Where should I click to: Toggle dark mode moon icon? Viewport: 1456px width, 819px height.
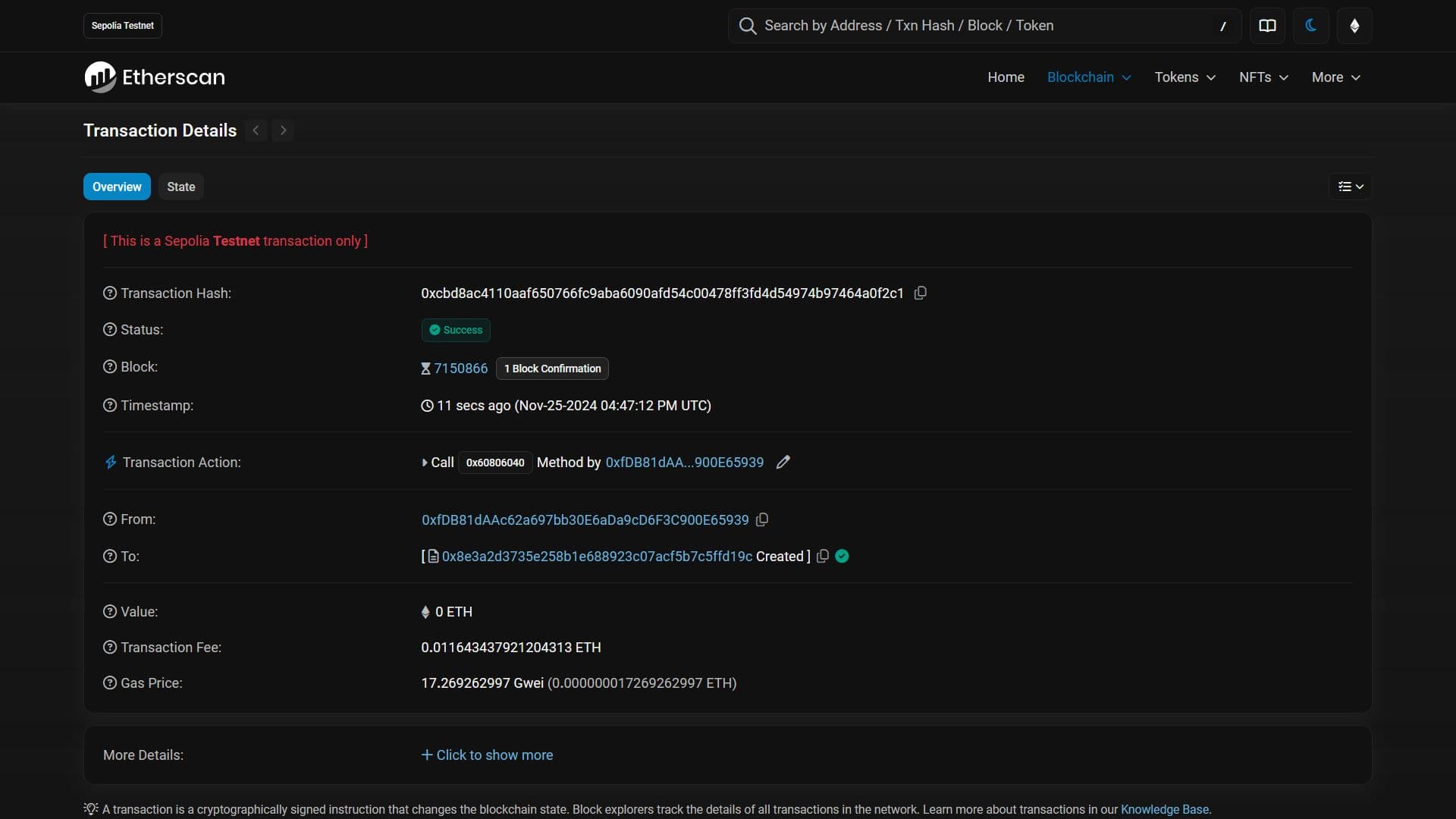(x=1310, y=26)
